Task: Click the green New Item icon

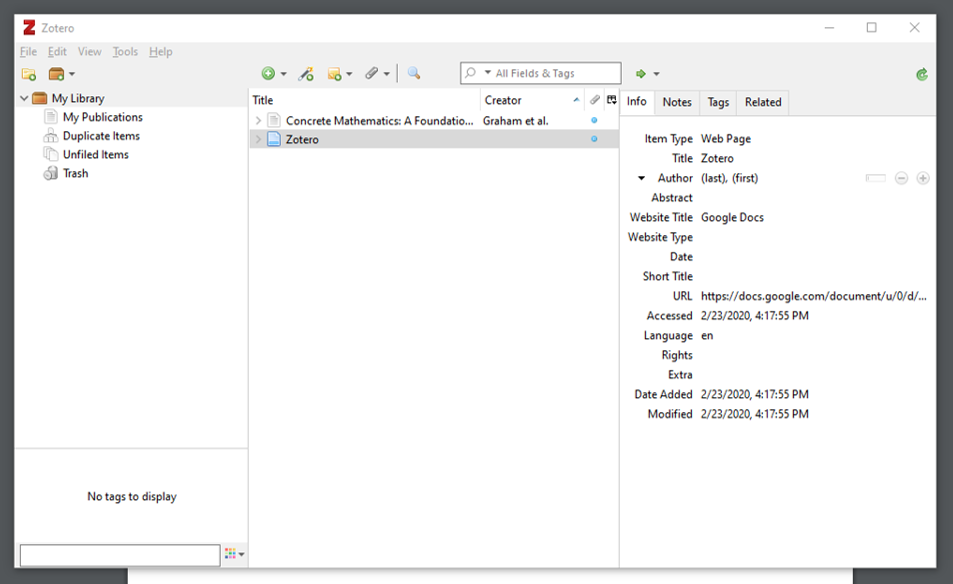Action: point(268,74)
